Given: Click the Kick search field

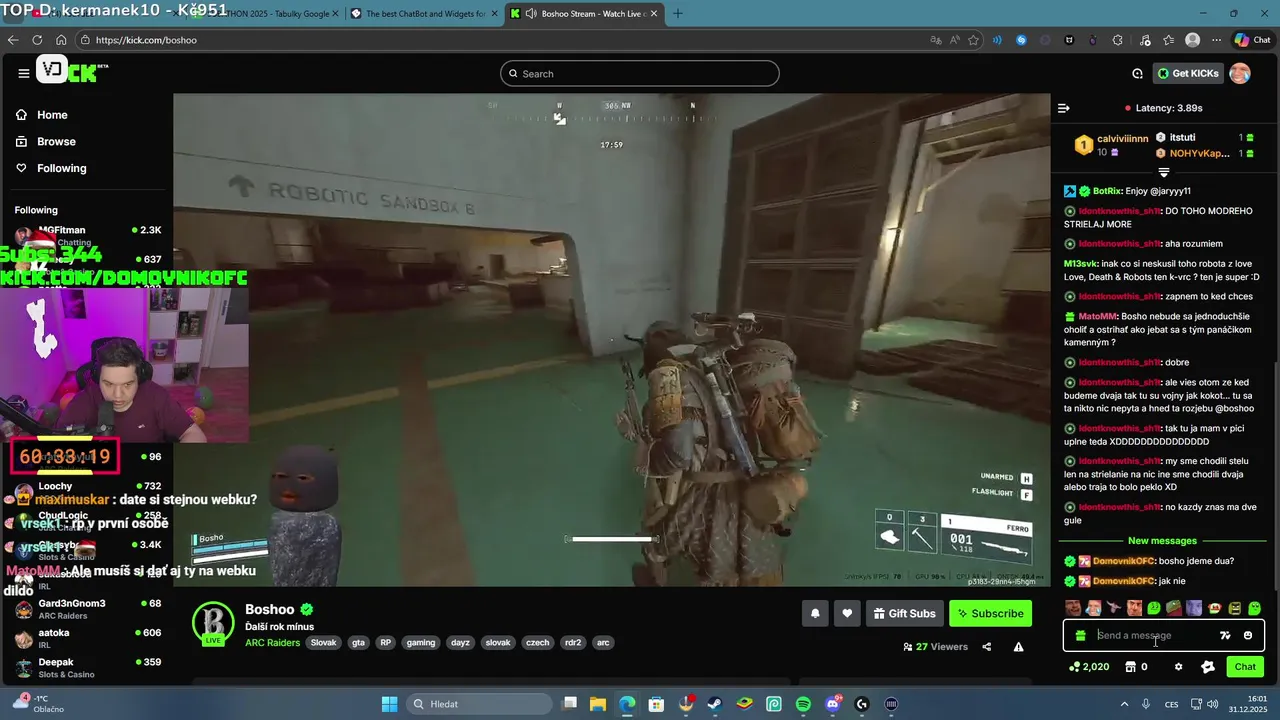Looking at the screenshot, I should 640,73.
